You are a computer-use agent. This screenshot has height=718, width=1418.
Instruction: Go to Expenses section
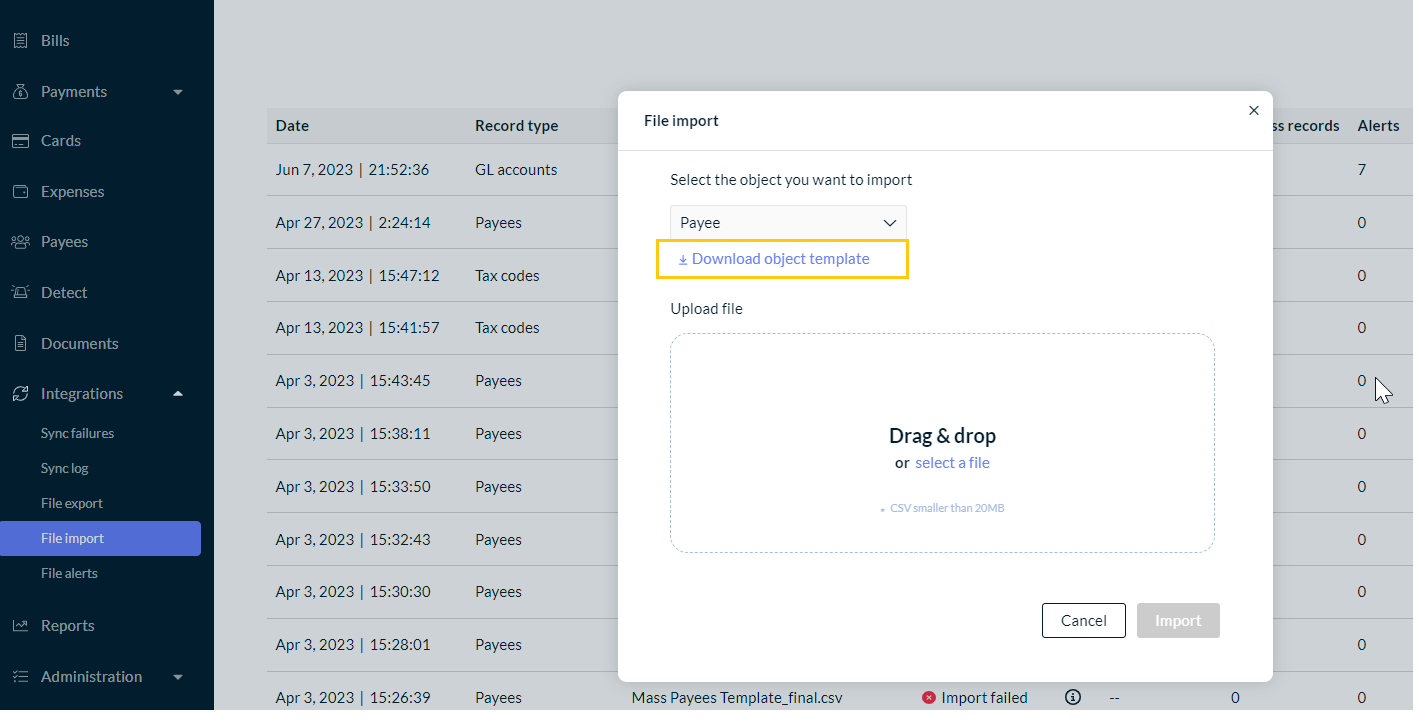point(72,192)
